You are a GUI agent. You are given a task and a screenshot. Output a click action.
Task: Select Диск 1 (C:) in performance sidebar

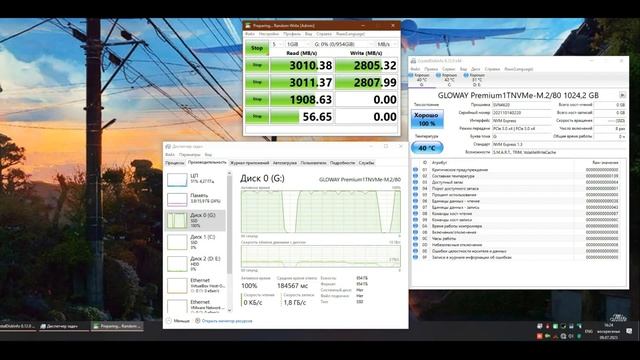(x=196, y=242)
